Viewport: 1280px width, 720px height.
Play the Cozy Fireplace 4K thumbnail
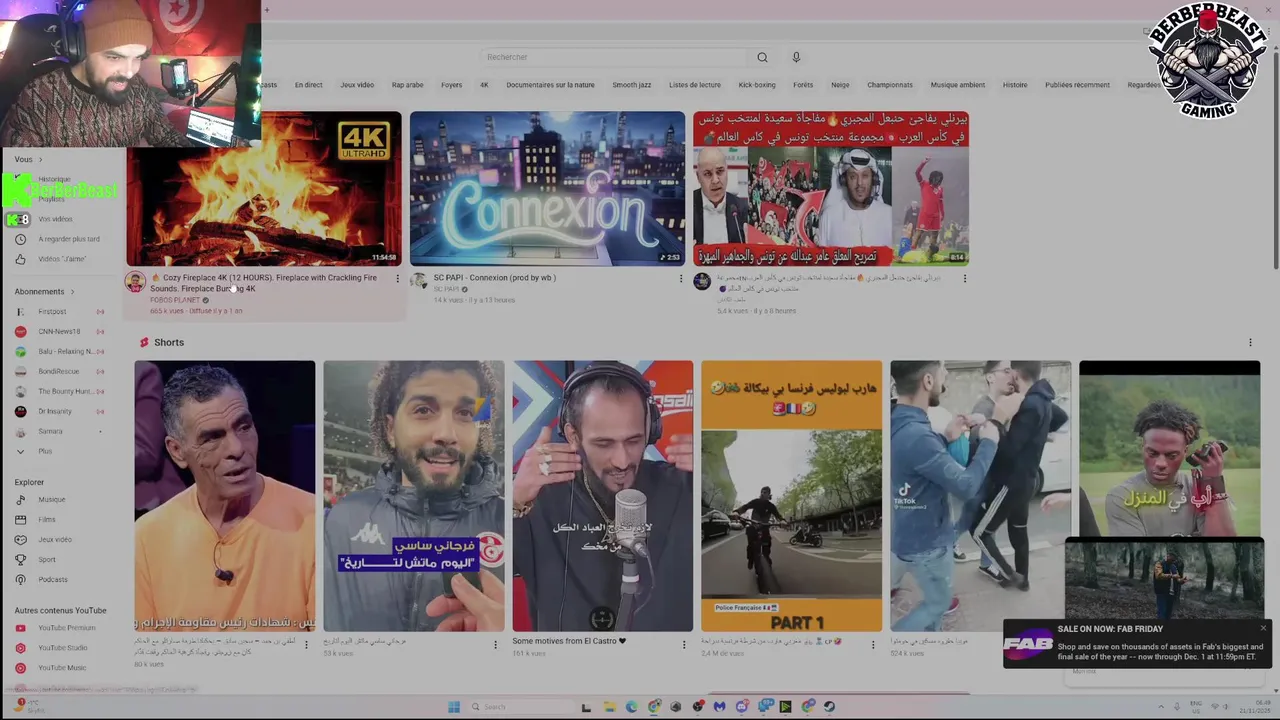pos(264,188)
